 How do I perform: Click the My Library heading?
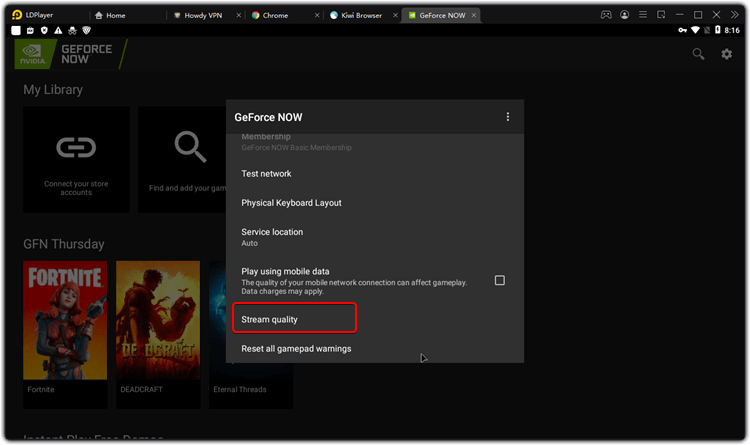click(53, 89)
